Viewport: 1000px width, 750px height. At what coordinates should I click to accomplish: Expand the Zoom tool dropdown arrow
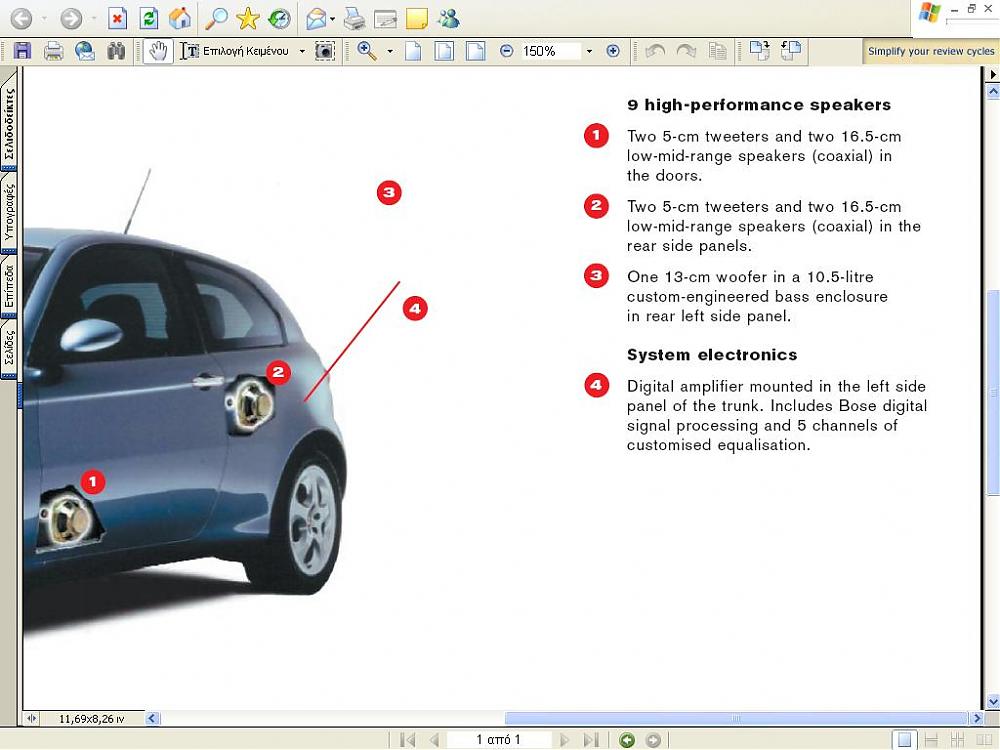[390, 51]
